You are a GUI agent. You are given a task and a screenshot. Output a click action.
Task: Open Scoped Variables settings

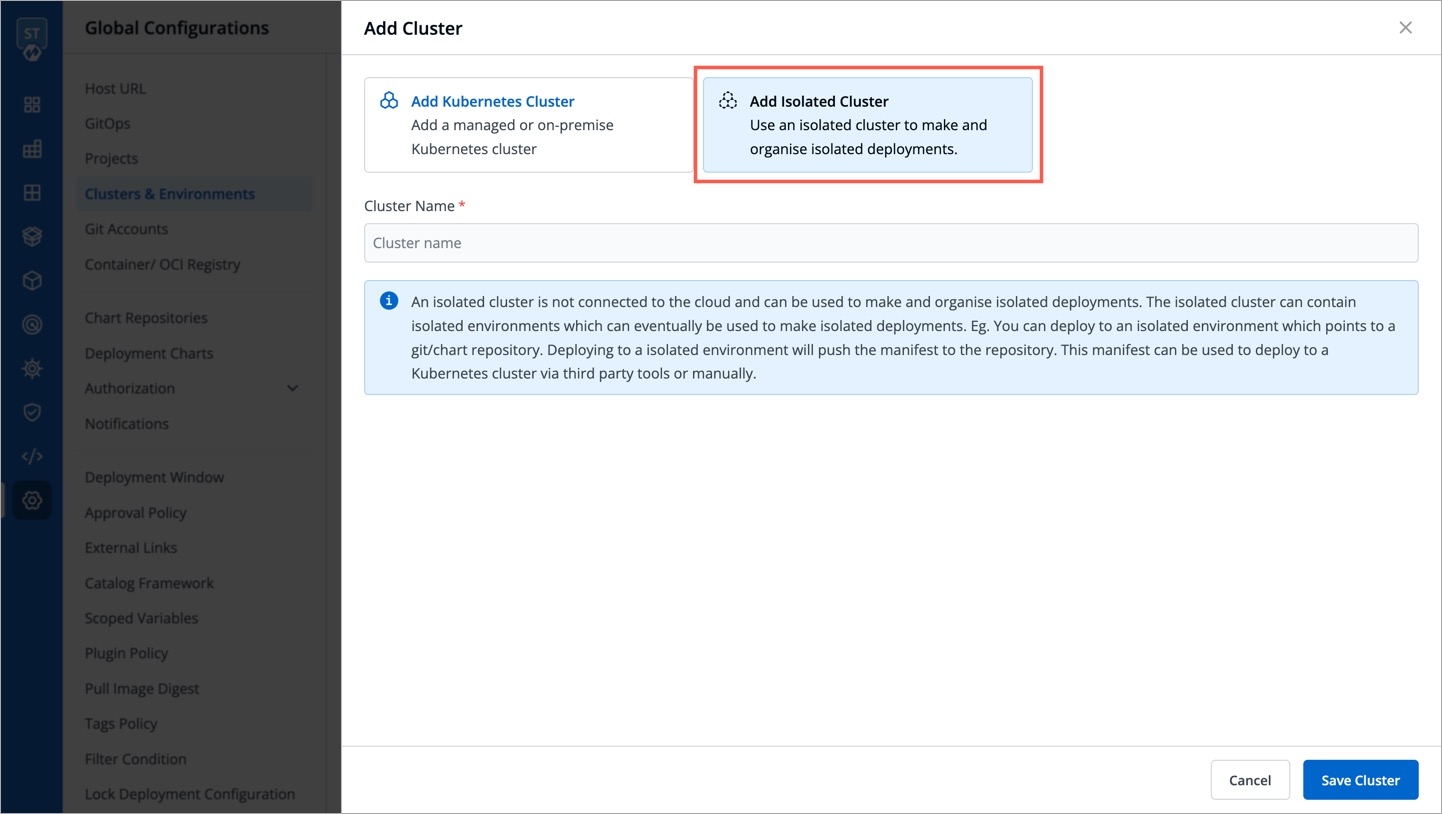[141, 618]
